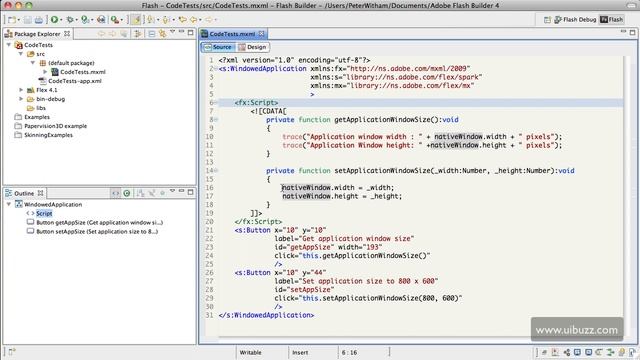
Task: Open the Debug icon dropdown arrow
Action: point(76,20)
